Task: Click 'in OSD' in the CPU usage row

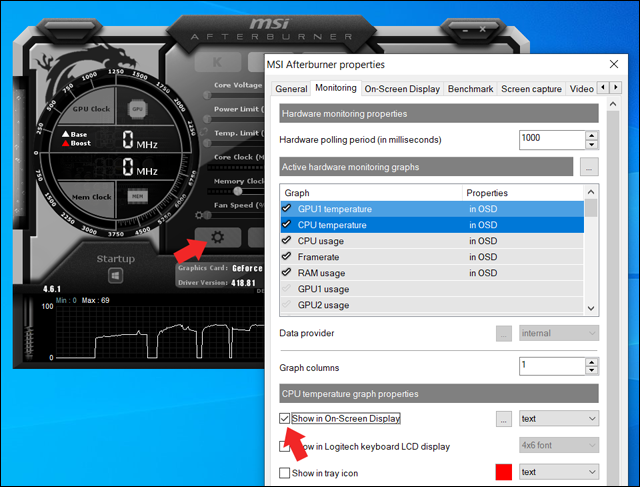Action: 483,241
